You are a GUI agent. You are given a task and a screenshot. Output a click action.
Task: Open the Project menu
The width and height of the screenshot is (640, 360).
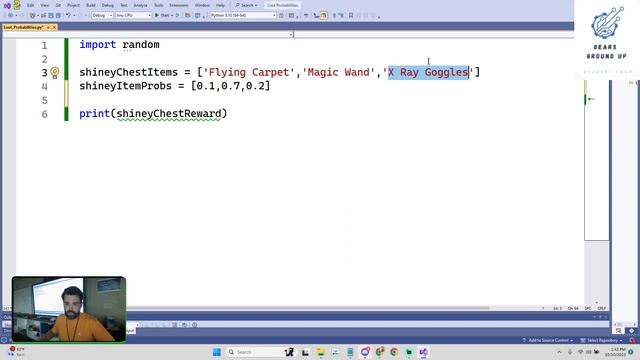(73, 5)
